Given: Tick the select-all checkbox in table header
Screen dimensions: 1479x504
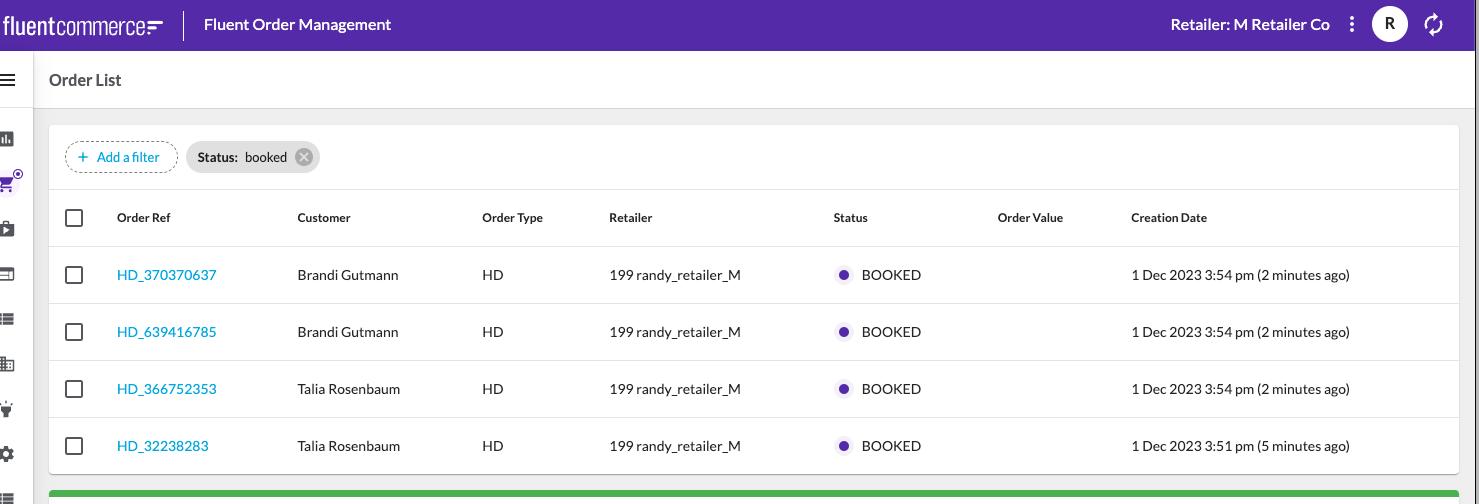Looking at the screenshot, I should point(74,218).
